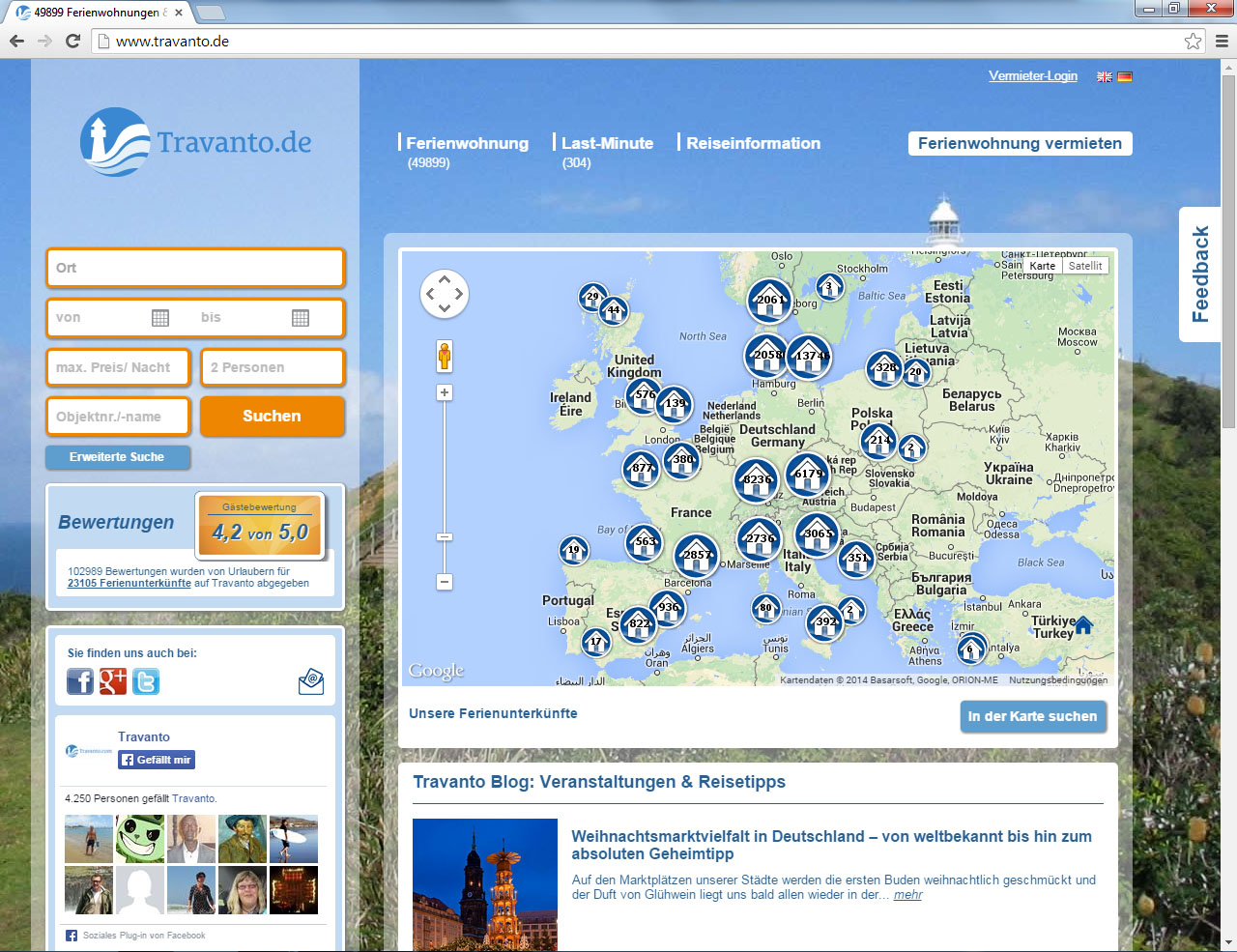
Task: Click the email newsletter envelope icon
Action: click(x=311, y=681)
